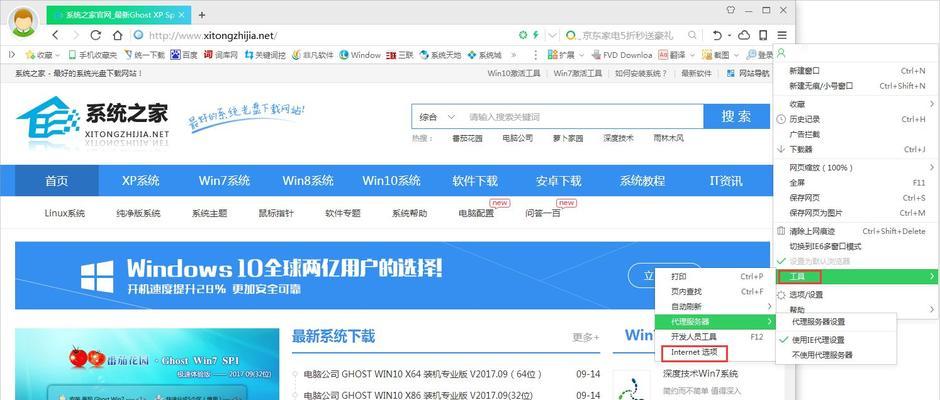Open the 关键词挖 bookmark
The width and height of the screenshot is (940, 400).
coord(265,55)
